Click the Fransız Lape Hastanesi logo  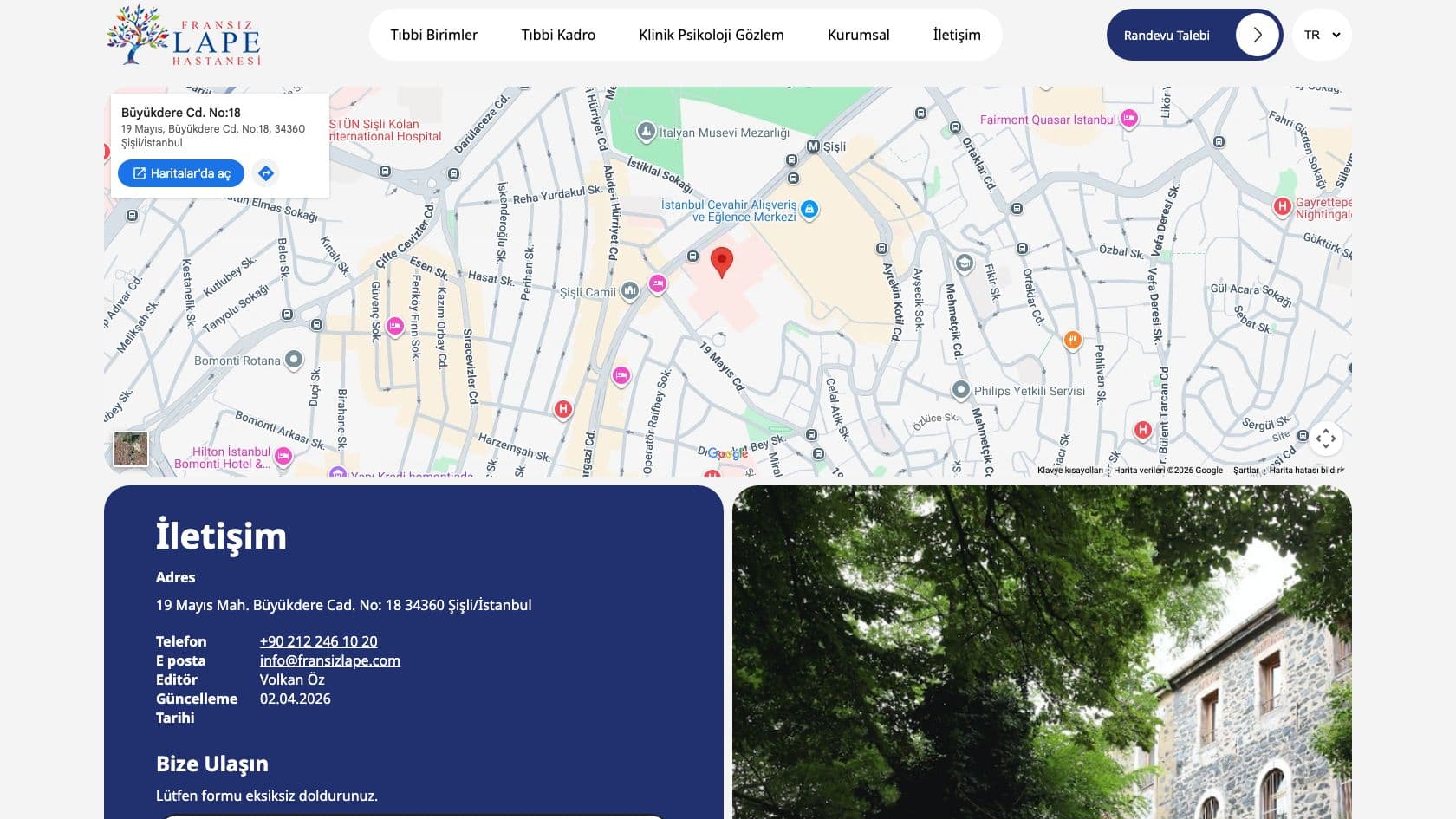[x=184, y=36]
